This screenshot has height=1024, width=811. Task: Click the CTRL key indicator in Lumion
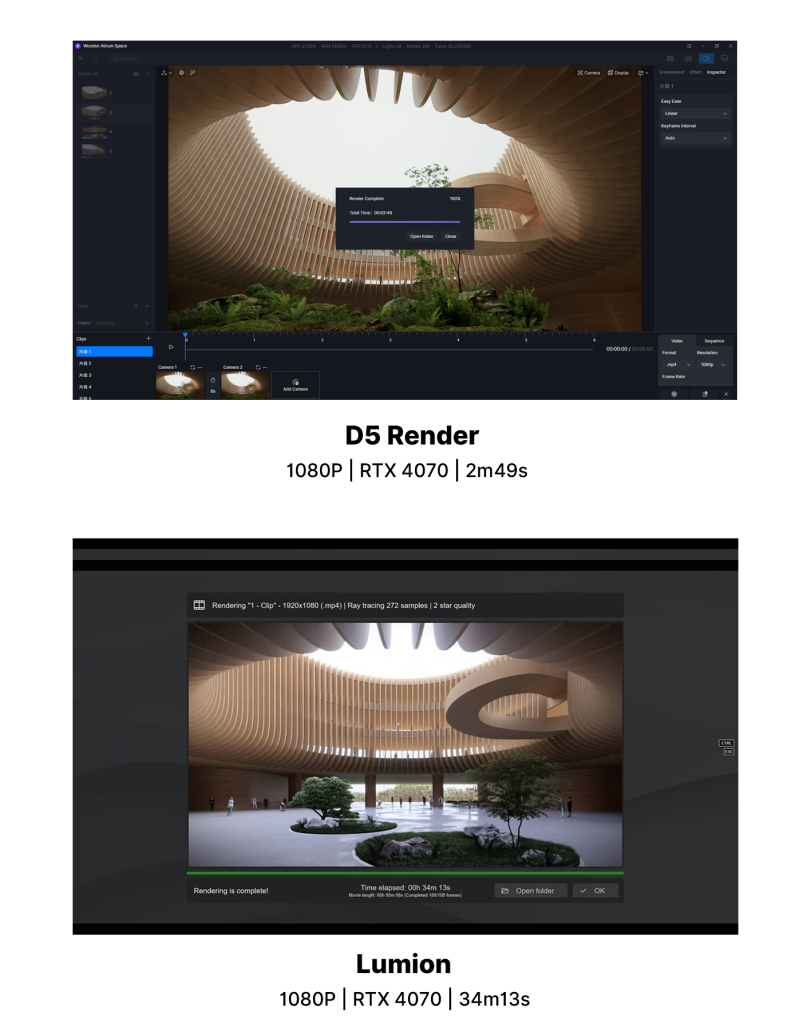pos(726,743)
